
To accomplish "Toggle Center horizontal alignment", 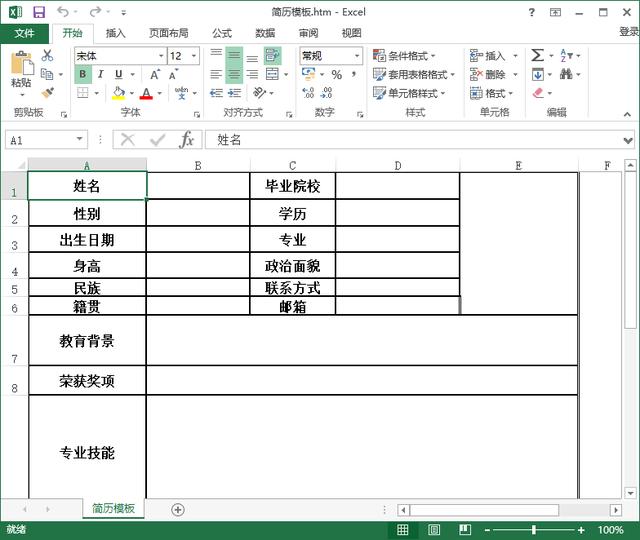I will click(x=234, y=74).
